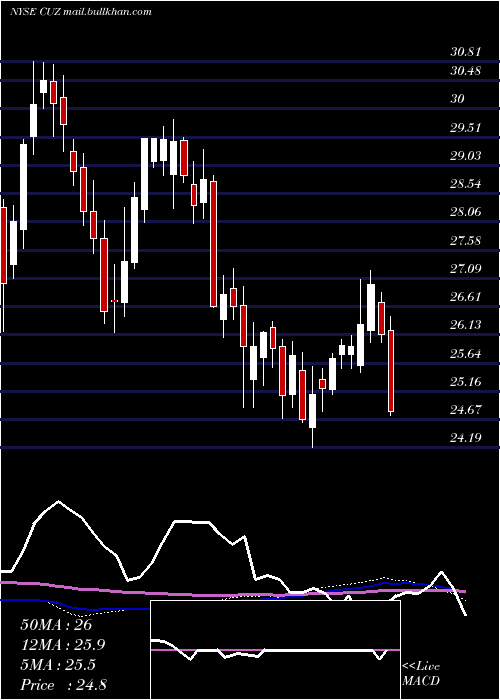Click the 26.61 price axis label
The image size is (500, 700).
point(466,296)
